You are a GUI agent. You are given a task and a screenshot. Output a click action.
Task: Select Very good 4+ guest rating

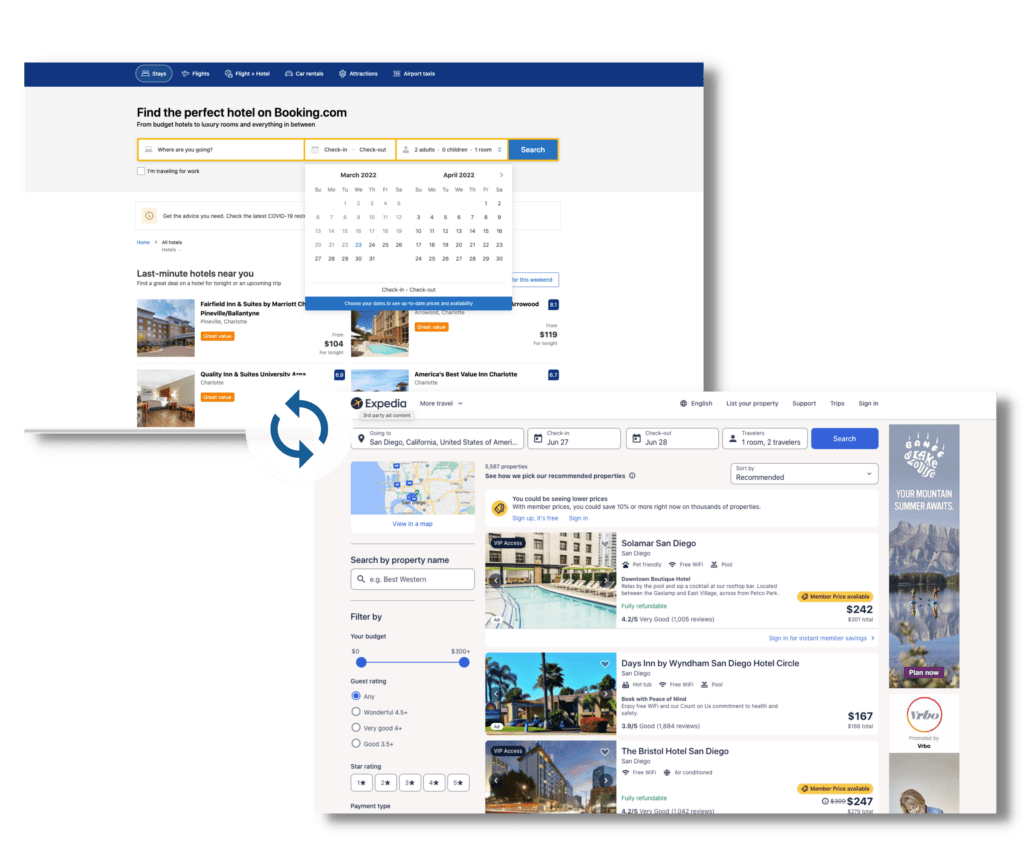(356, 727)
